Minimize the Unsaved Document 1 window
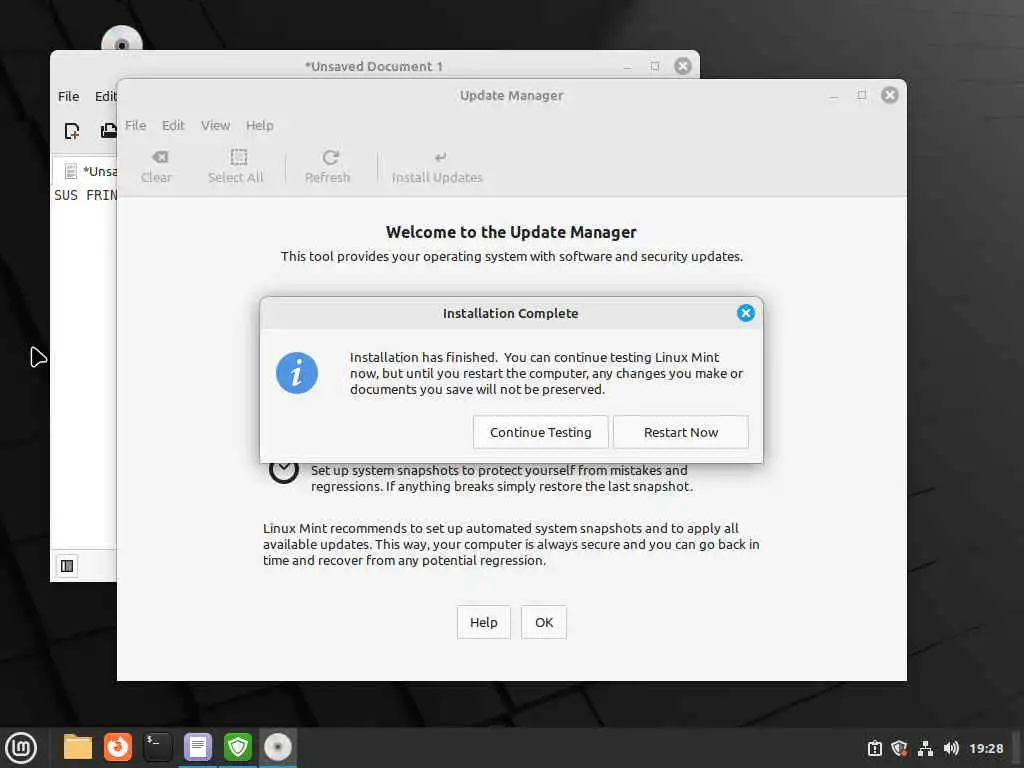Image resolution: width=1024 pixels, height=768 pixels. tap(628, 67)
